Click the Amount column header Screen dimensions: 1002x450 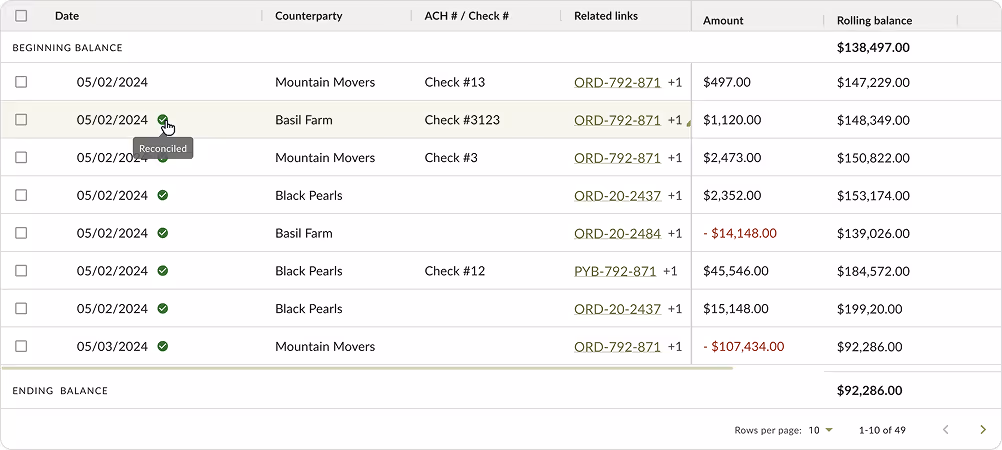click(x=723, y=20)
